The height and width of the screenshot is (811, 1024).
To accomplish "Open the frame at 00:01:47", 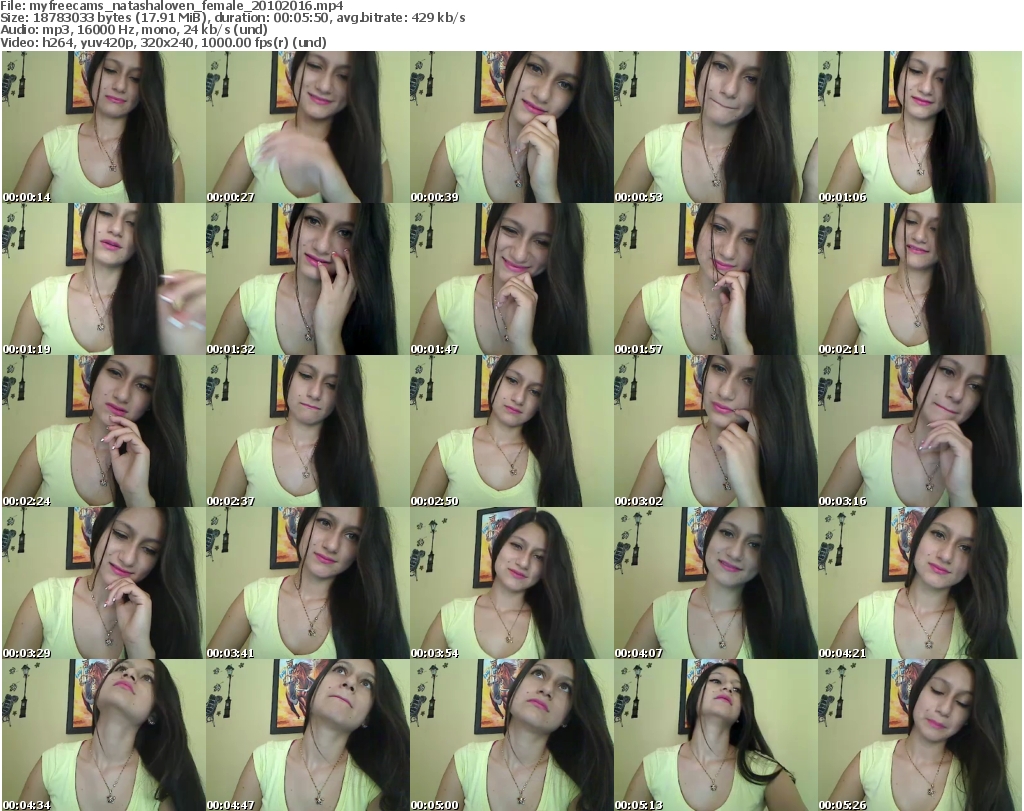I will pos(511,279).
